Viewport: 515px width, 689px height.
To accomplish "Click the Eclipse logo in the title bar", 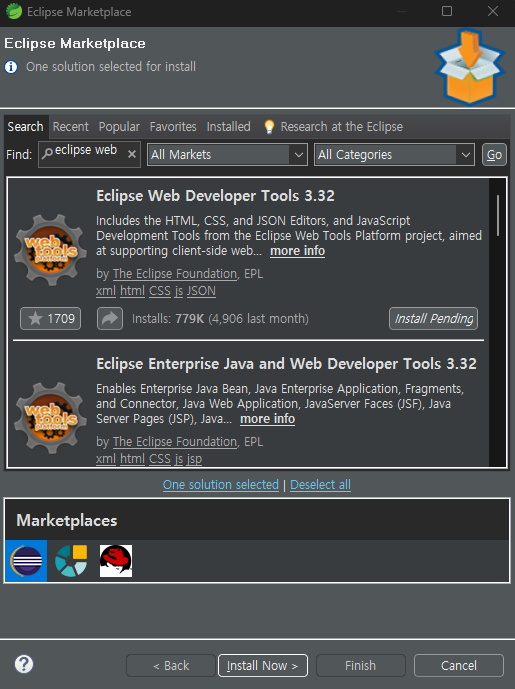I will [x=14, y=11].
